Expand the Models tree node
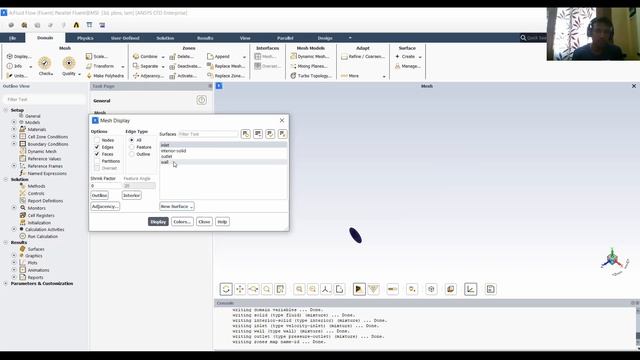Image resolution: width=640 pixels, height=360 pixels. tap(14, 122)
